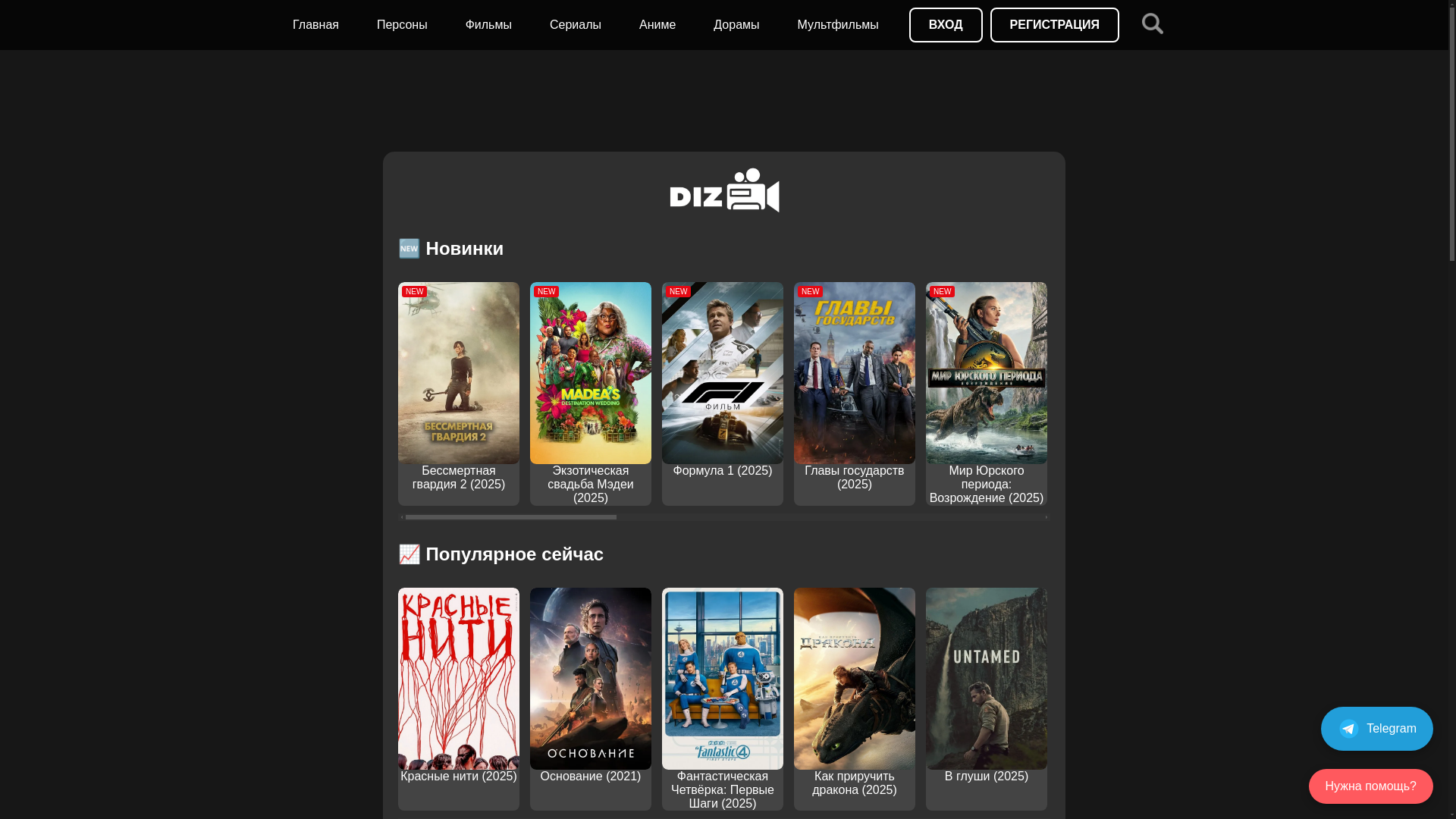Click title Основание (2021)

coord(591,777)
